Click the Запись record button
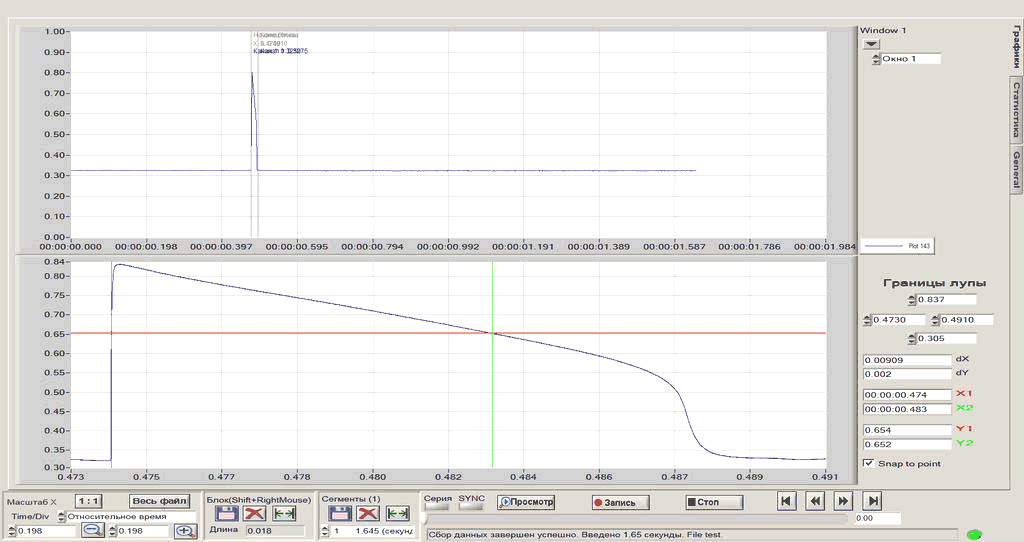 (x=620, y=502)
